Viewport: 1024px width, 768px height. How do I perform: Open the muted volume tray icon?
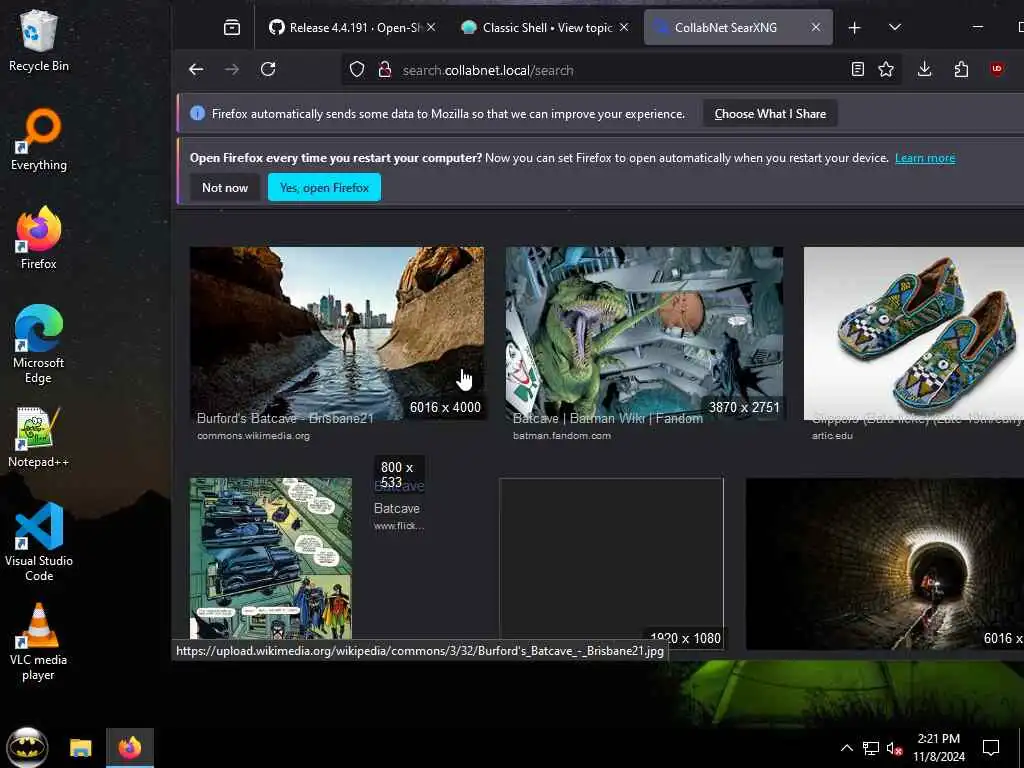tap(894, 748)
